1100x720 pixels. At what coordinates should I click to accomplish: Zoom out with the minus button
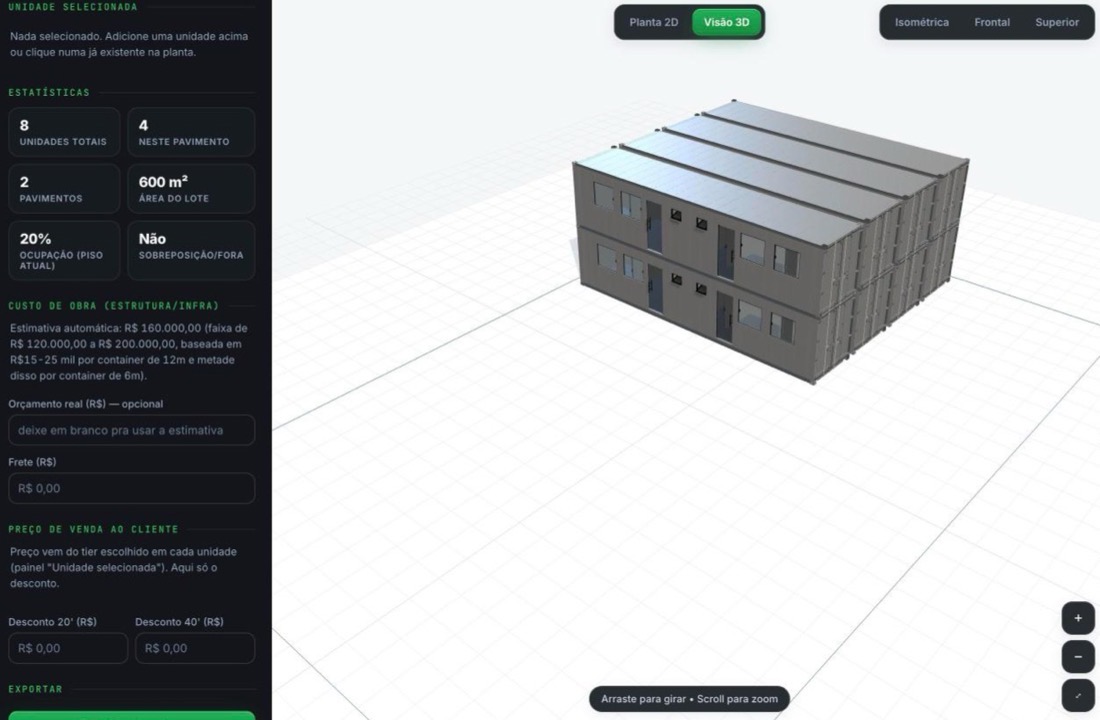pos(1078,657)
